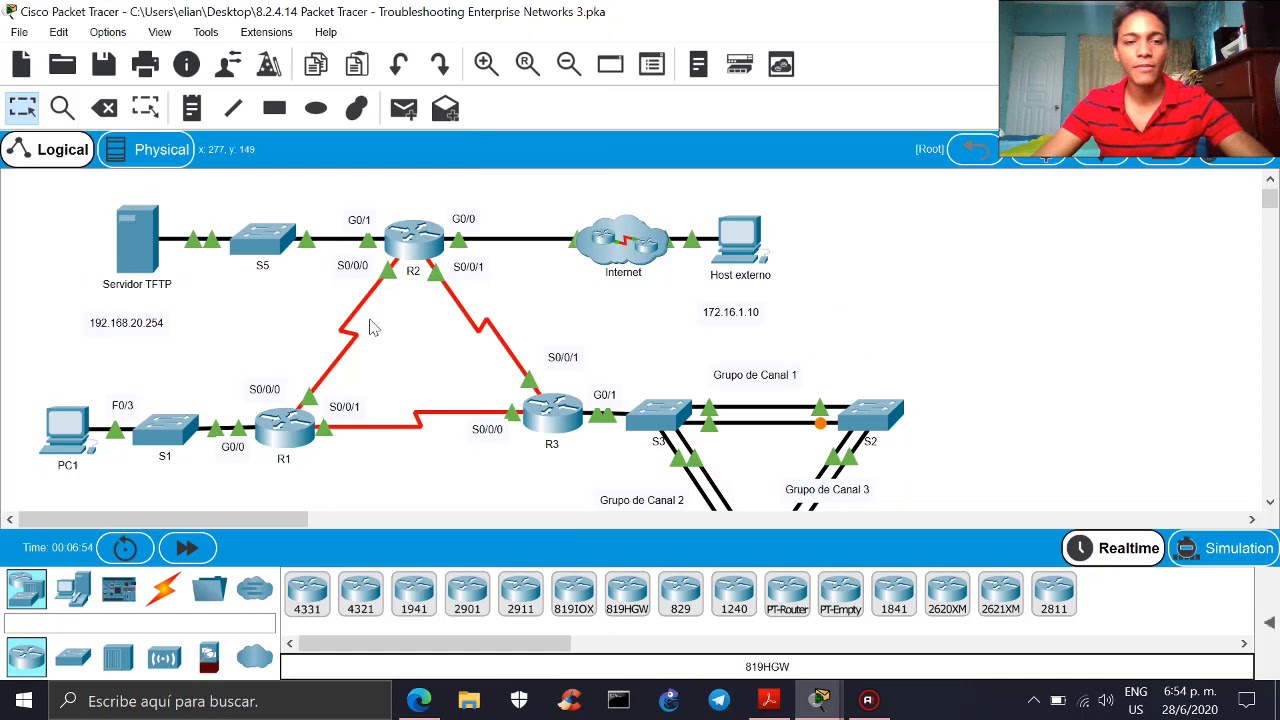This screenshot has width=1280, height=720.
Task: Copy selection with copy icon
Action: pos(315,65)
